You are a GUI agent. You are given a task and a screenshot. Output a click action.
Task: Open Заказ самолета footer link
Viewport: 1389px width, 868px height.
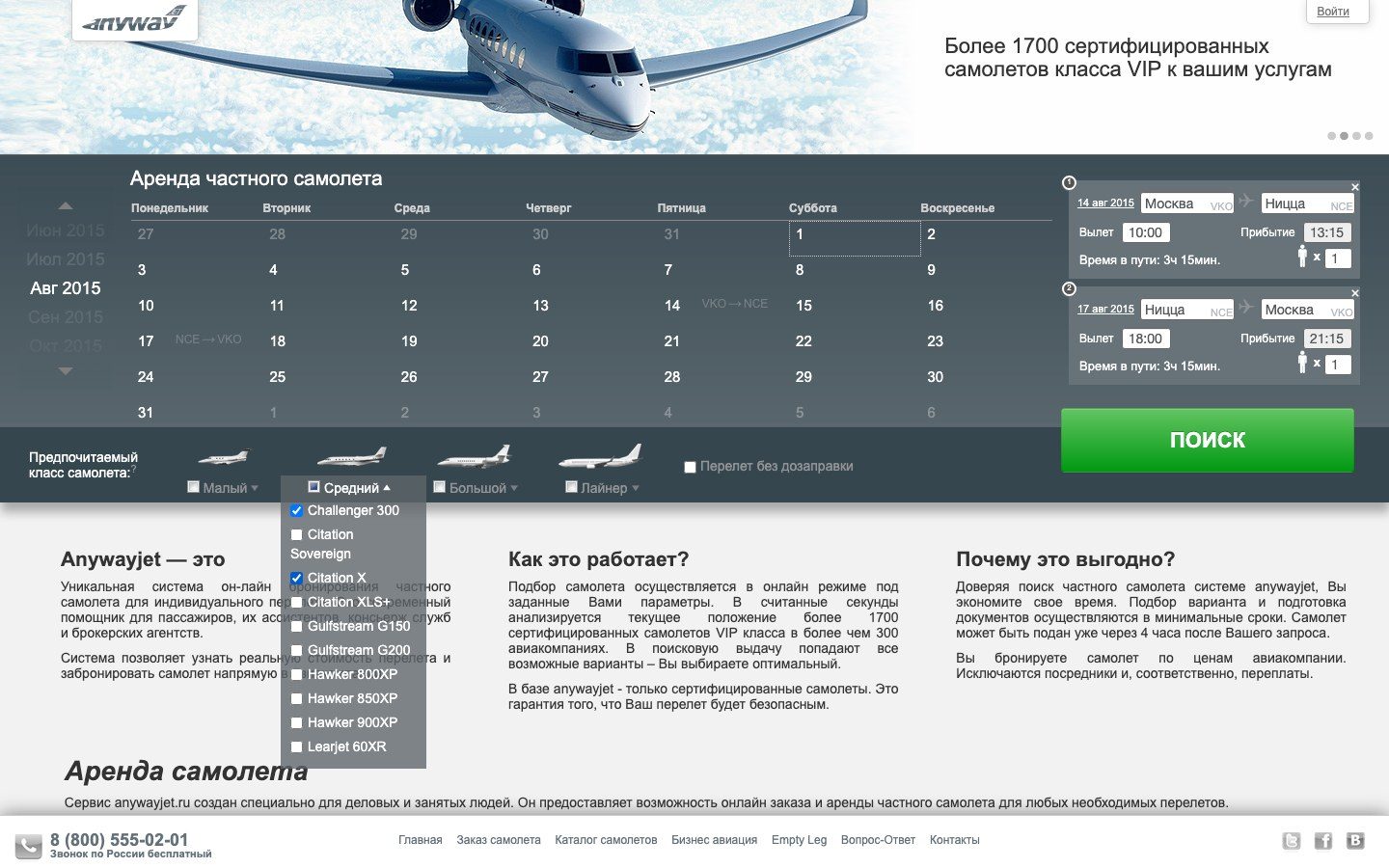click(x=499, y=840)
